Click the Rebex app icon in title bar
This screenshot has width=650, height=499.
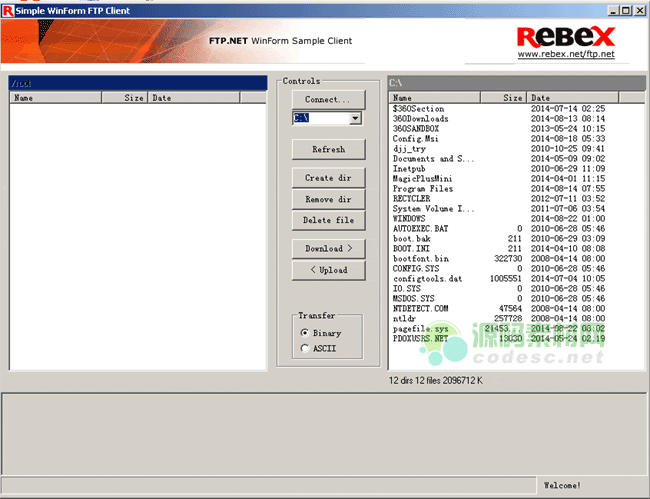click(x=8, y=9)
